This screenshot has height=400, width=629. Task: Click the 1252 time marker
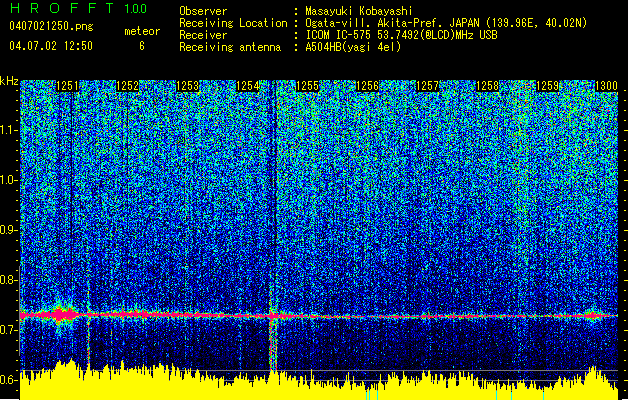(127, 86)
